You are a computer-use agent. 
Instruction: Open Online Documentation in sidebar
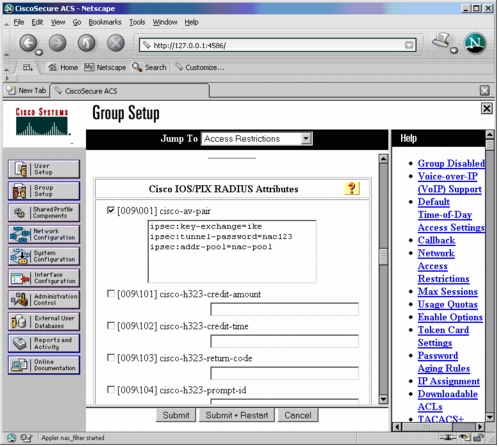[44, 365]
